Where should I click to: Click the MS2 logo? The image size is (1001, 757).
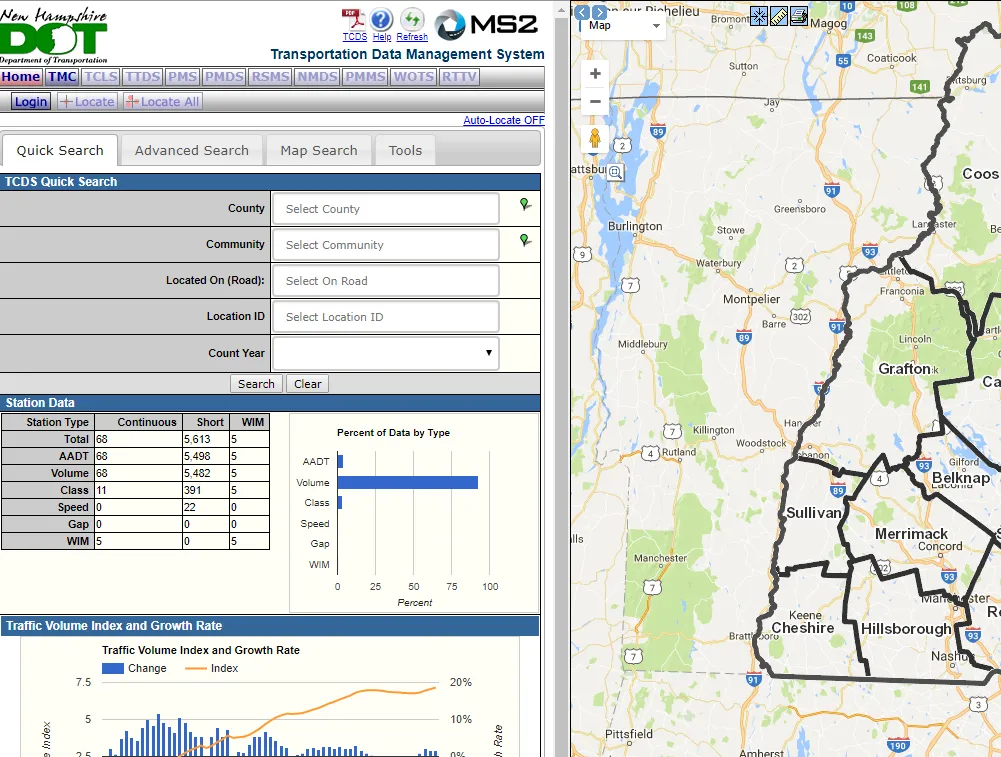pyautogui.click(x=486, y=25)
